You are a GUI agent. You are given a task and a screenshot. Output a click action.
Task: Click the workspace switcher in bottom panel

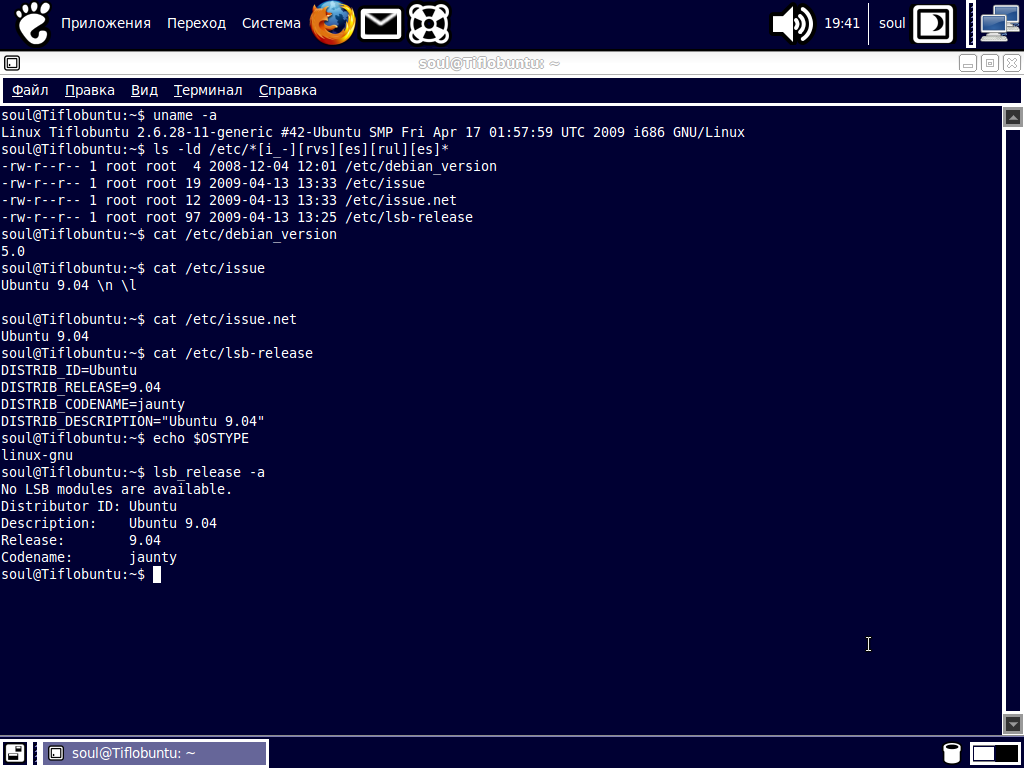995,753
